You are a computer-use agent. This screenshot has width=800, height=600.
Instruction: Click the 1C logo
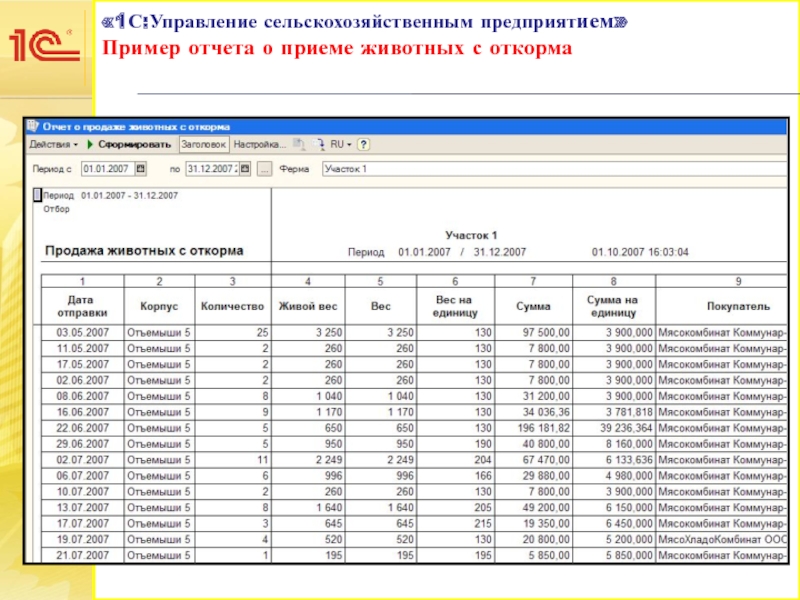coord(44,45)
